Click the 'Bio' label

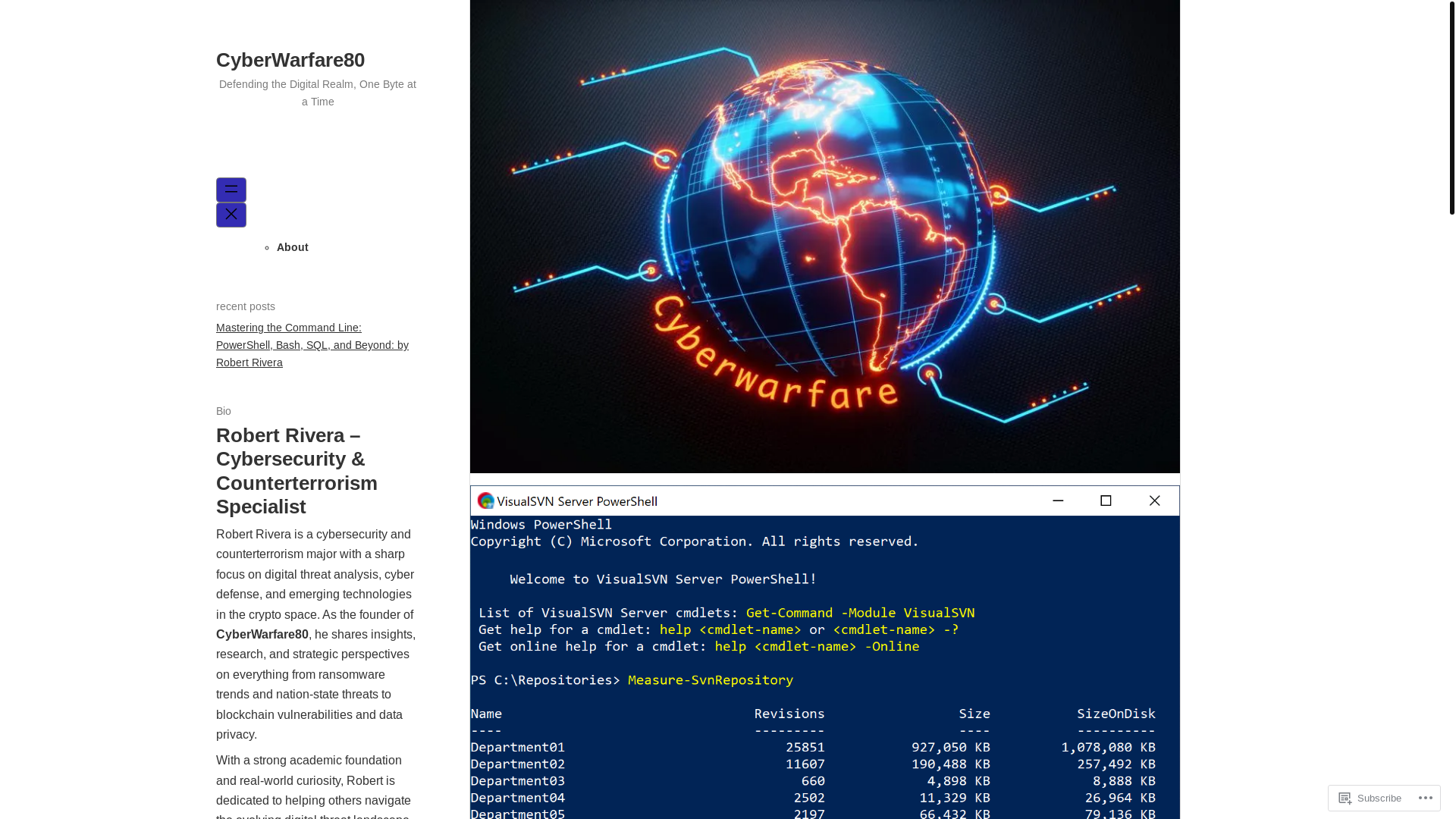224,411
